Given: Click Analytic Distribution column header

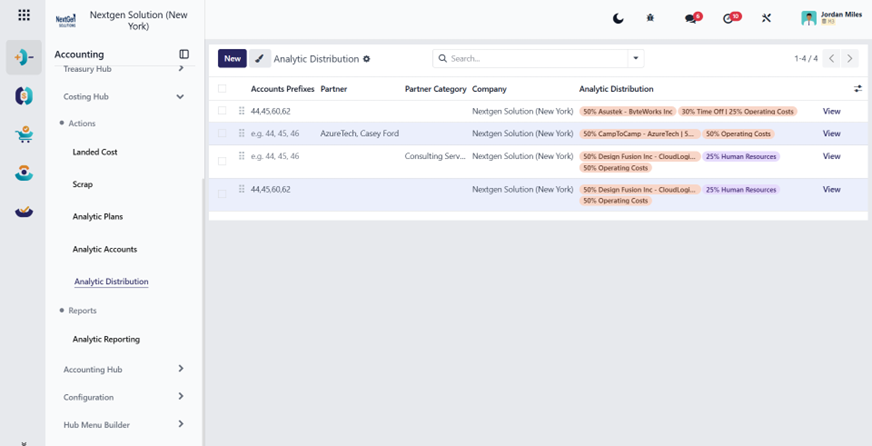Looking at the screenshot, I should [x=616, y=89].
